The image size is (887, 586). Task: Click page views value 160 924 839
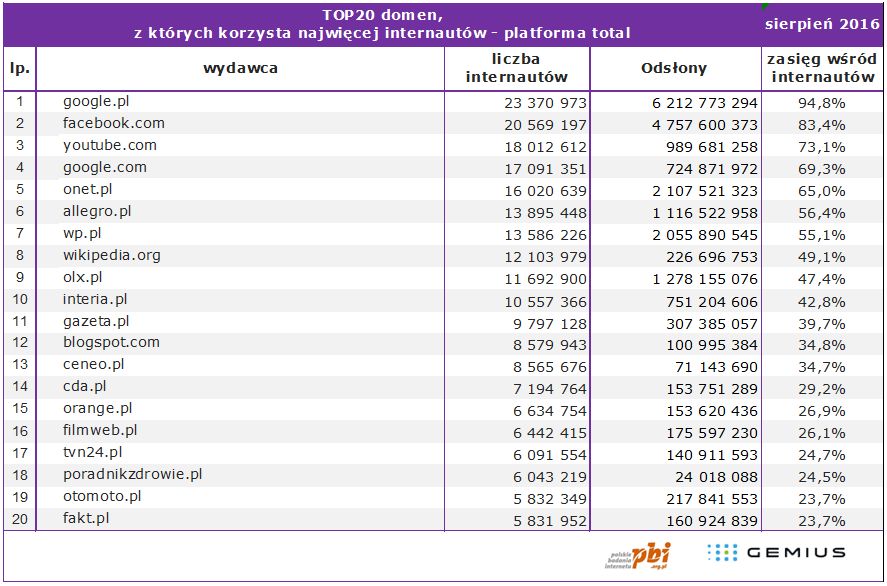(712, 522)
